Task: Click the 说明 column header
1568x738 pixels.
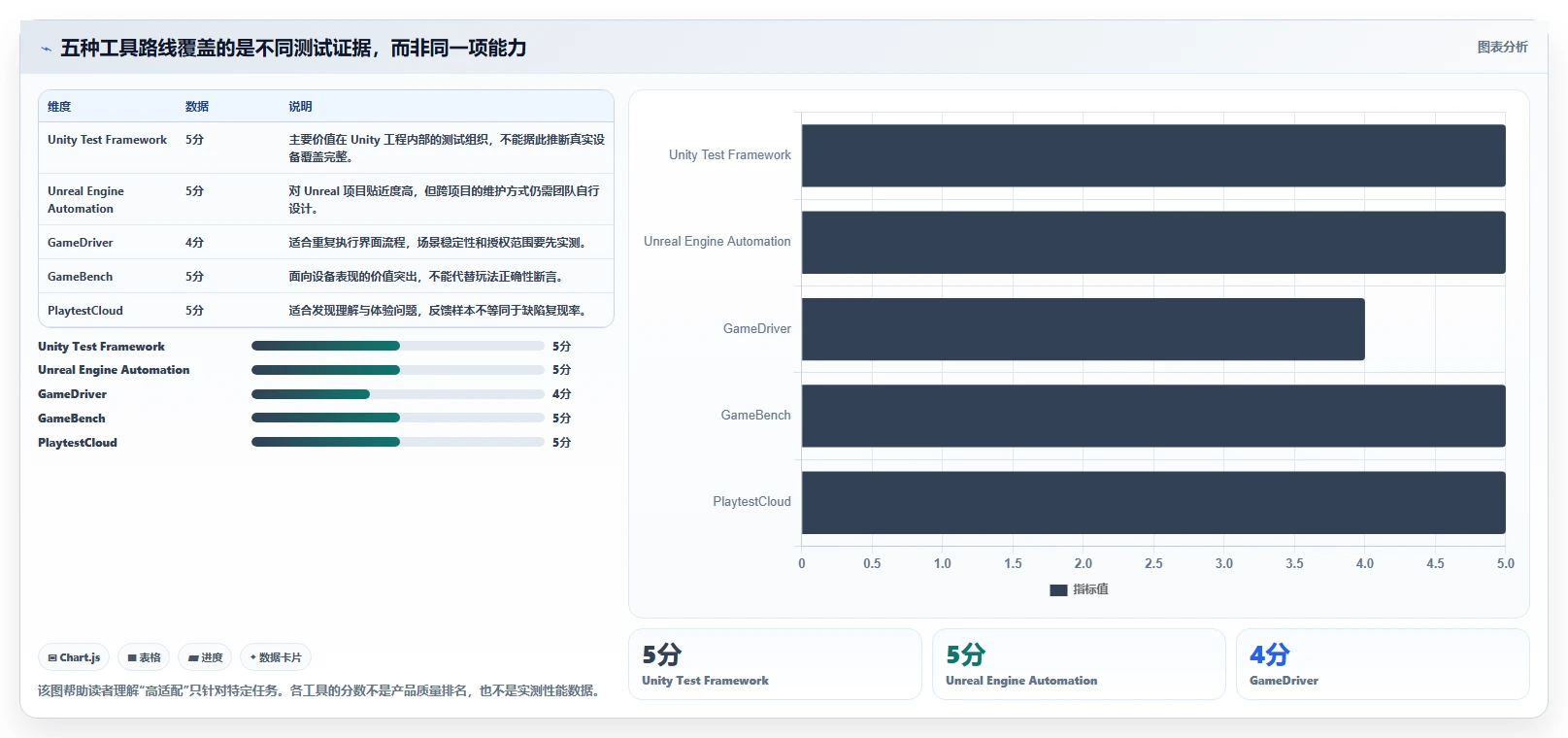Action: 300,107
